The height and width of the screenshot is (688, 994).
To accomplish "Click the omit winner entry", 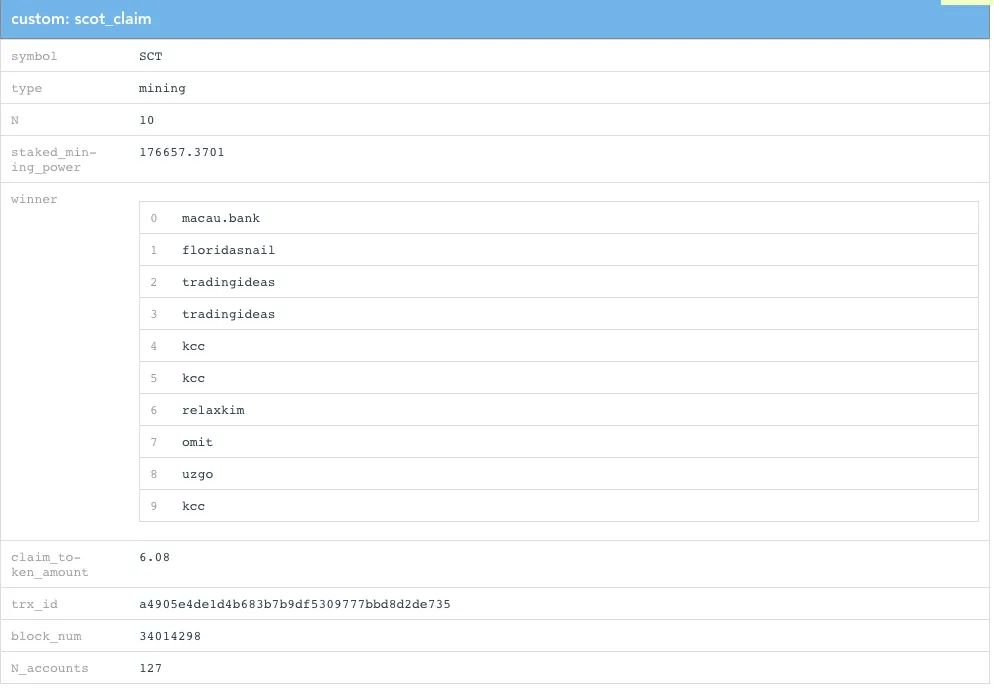I will pyautogui.click(x=196, y=441).
